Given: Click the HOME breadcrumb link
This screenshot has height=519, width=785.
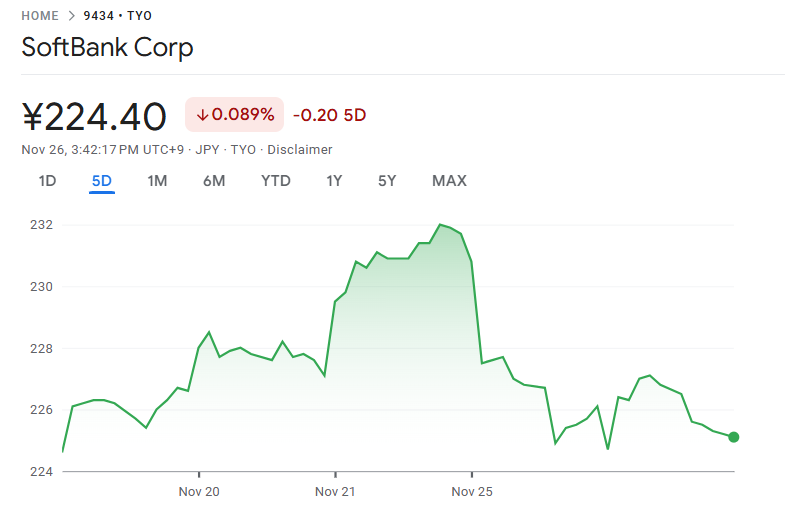Looking at the screenshot, I should 40,16.
